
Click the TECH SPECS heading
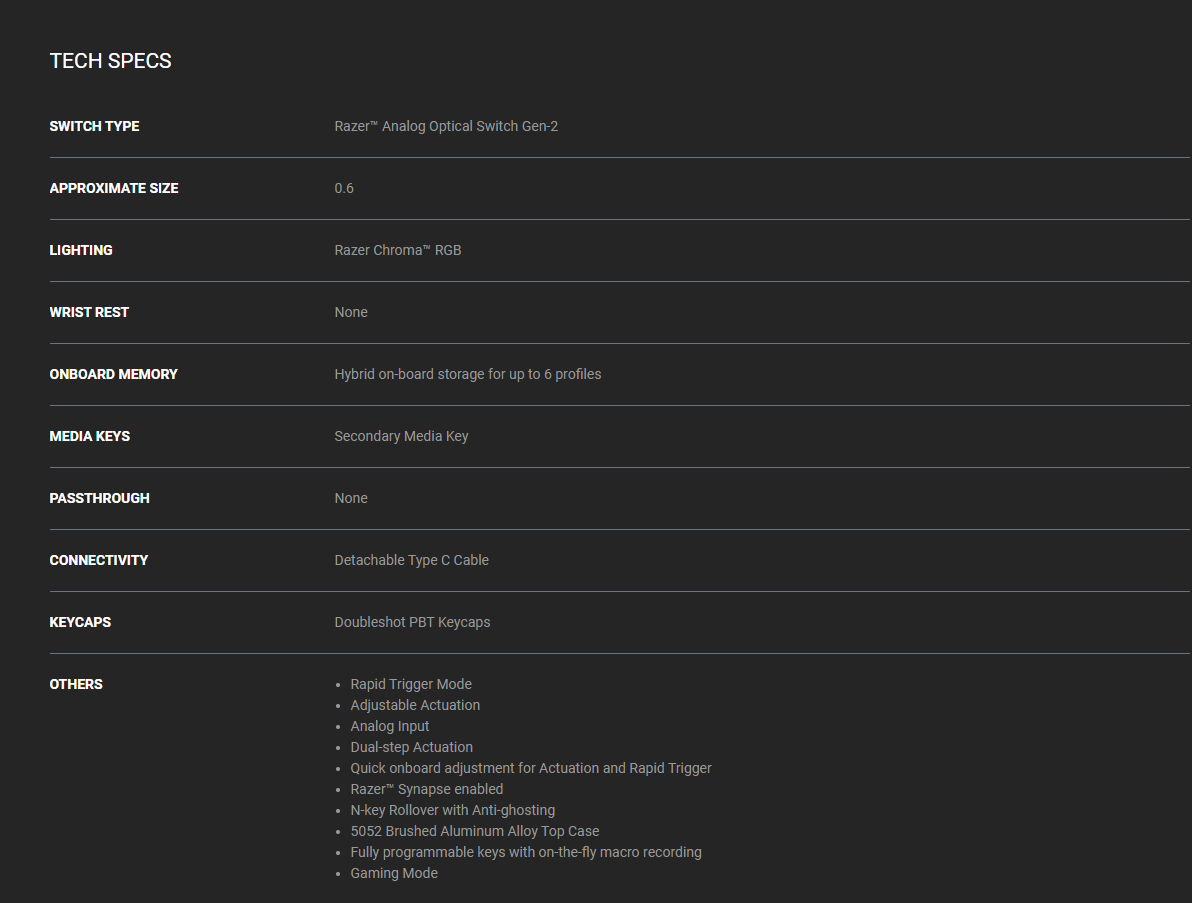coord(110,61)
